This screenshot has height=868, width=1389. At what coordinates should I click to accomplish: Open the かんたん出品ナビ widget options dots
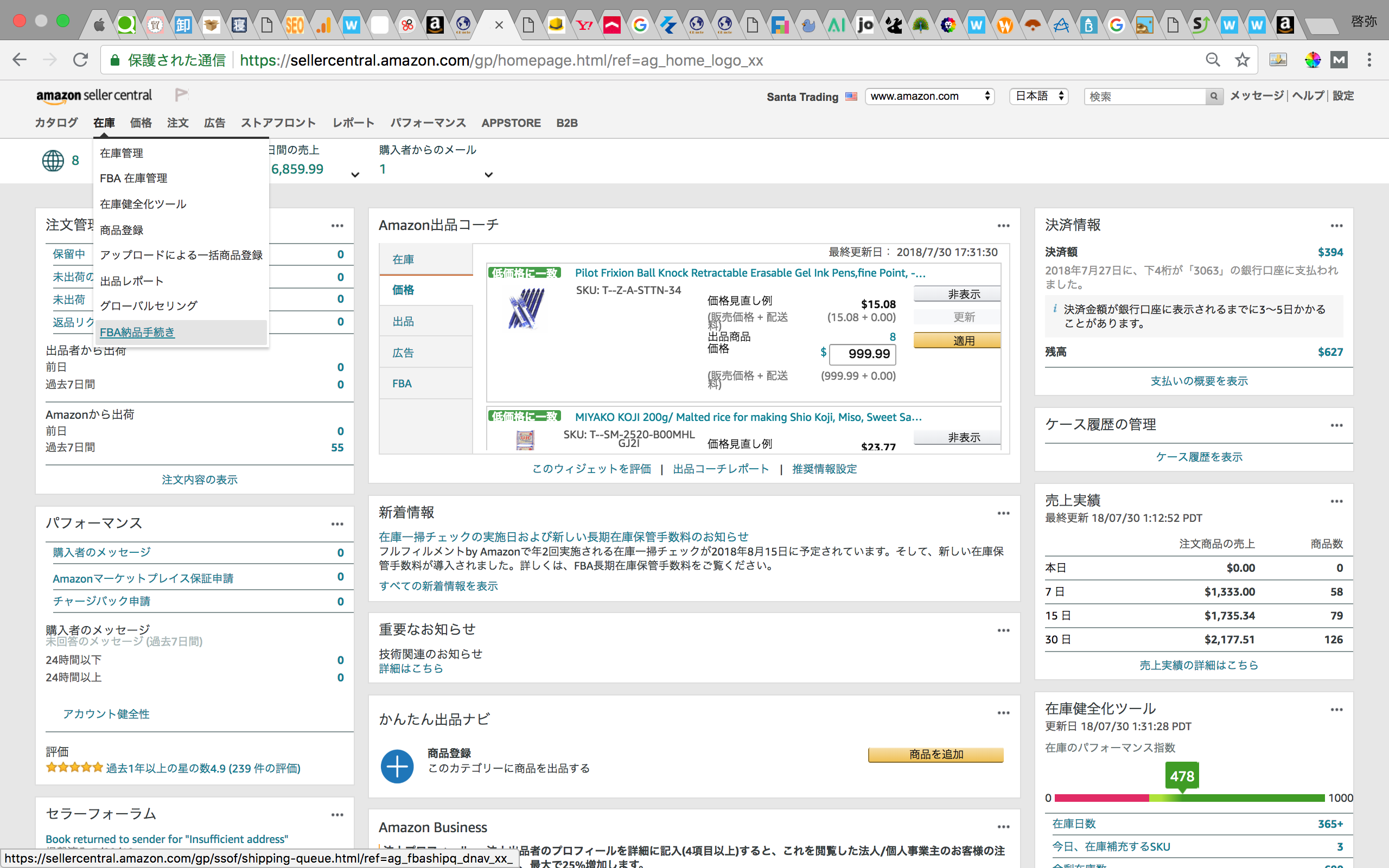[x=1003, y=713]
